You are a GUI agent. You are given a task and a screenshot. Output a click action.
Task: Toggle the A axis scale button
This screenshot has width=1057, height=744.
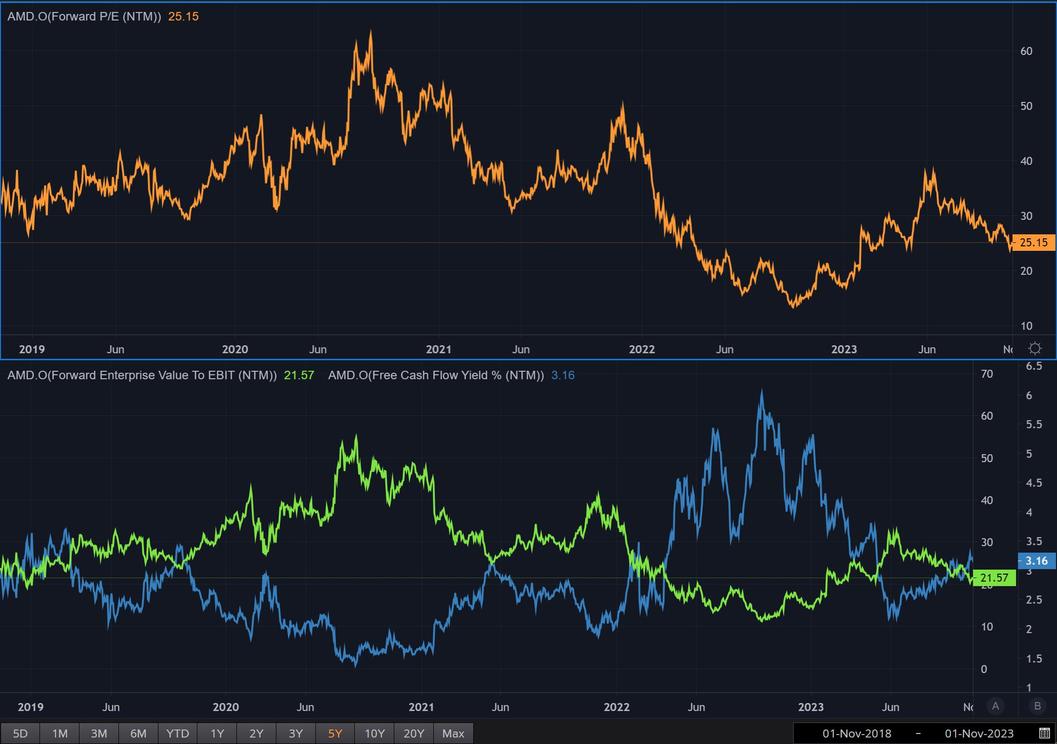995,706
